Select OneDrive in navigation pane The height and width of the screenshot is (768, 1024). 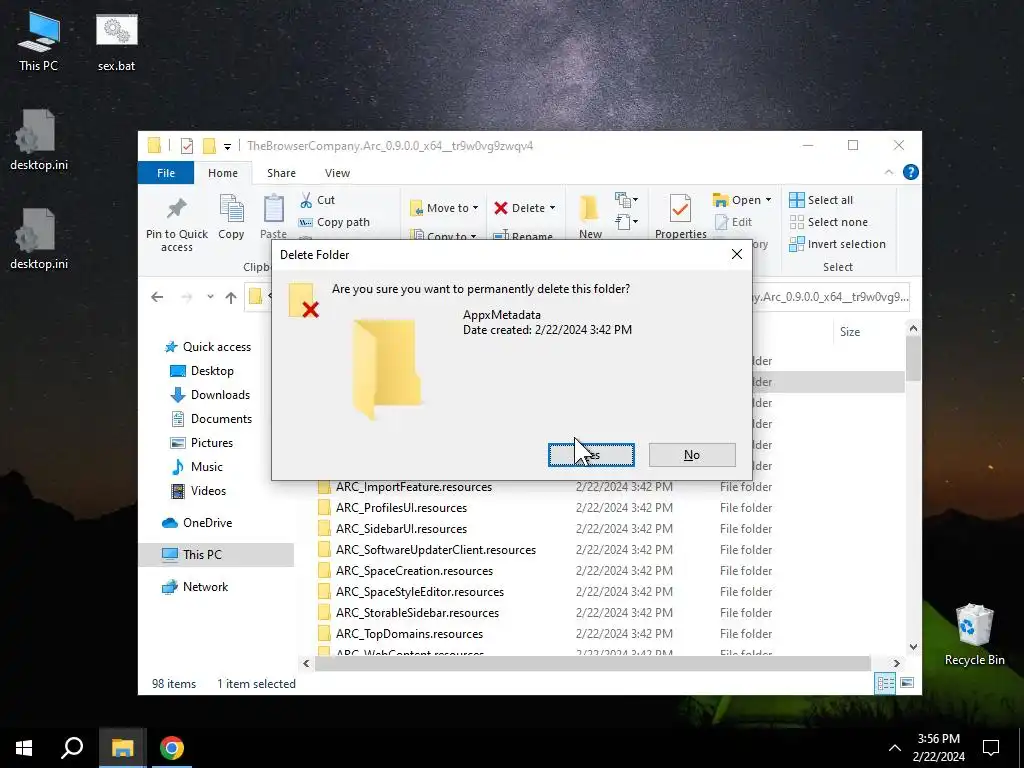click(197, 523)
